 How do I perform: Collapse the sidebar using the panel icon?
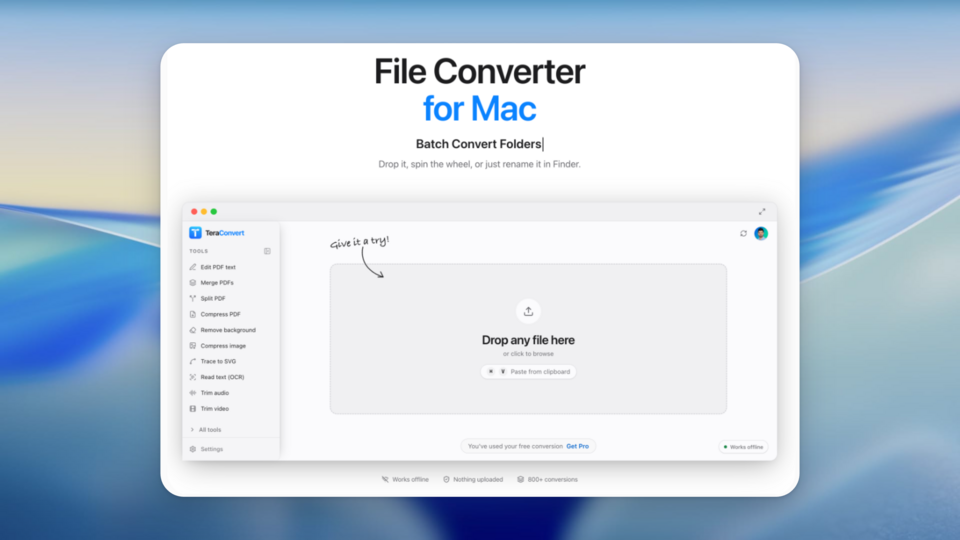tap(267, 251)
